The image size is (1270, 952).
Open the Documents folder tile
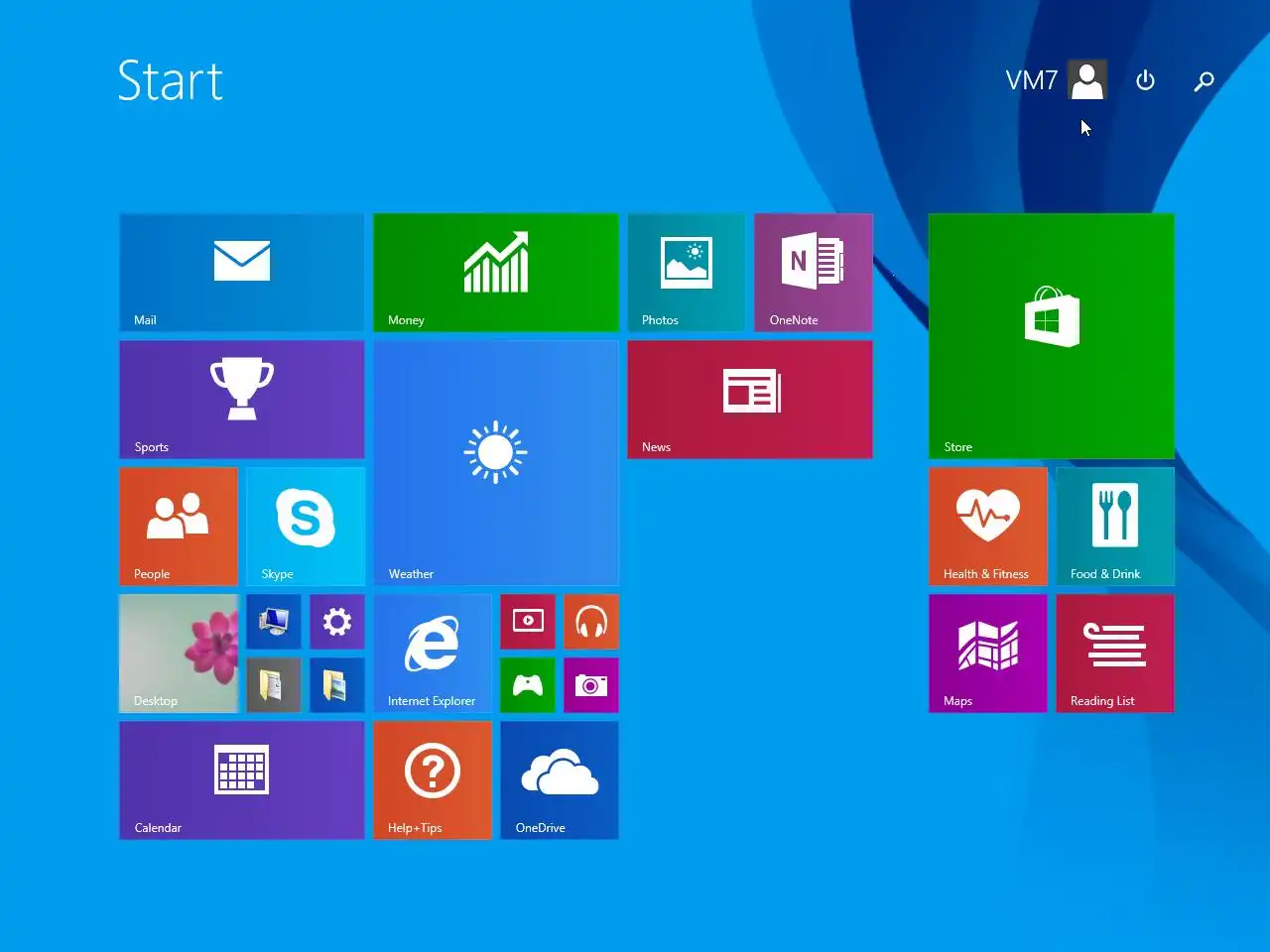coord(274,685)
